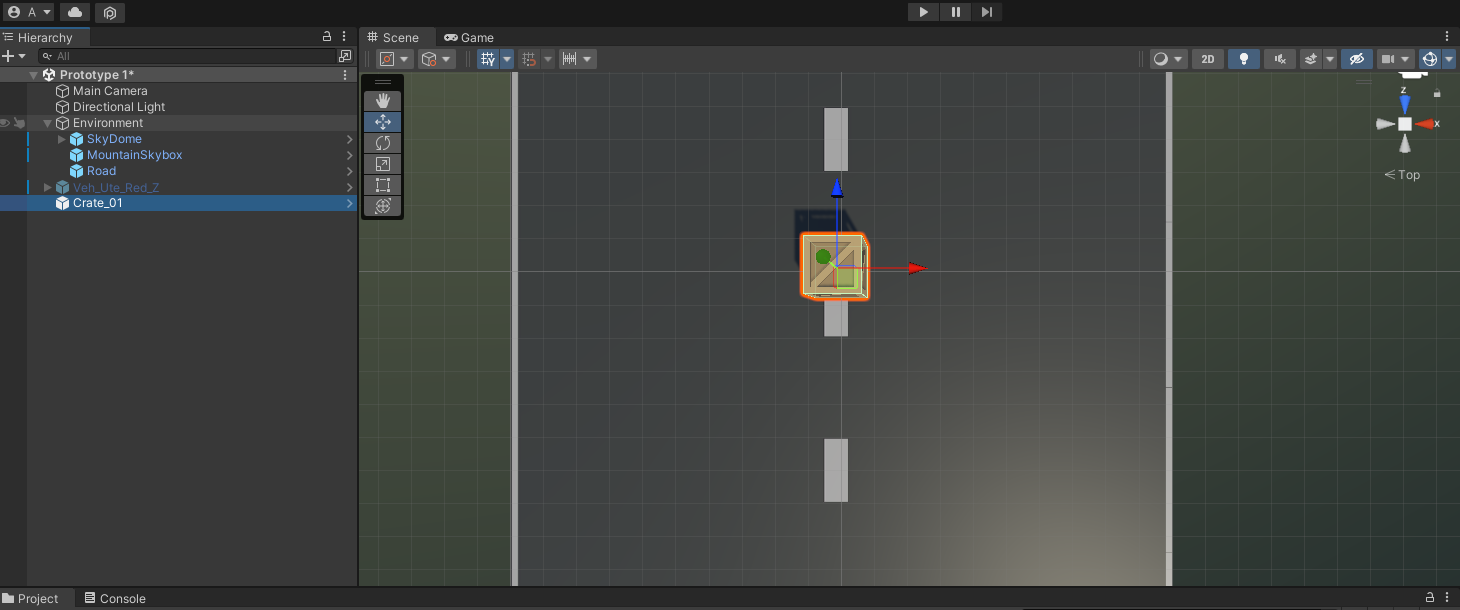This screenshot has height=610, width=1460.
Task: Select the Transform tool
Action: (382, 206)
